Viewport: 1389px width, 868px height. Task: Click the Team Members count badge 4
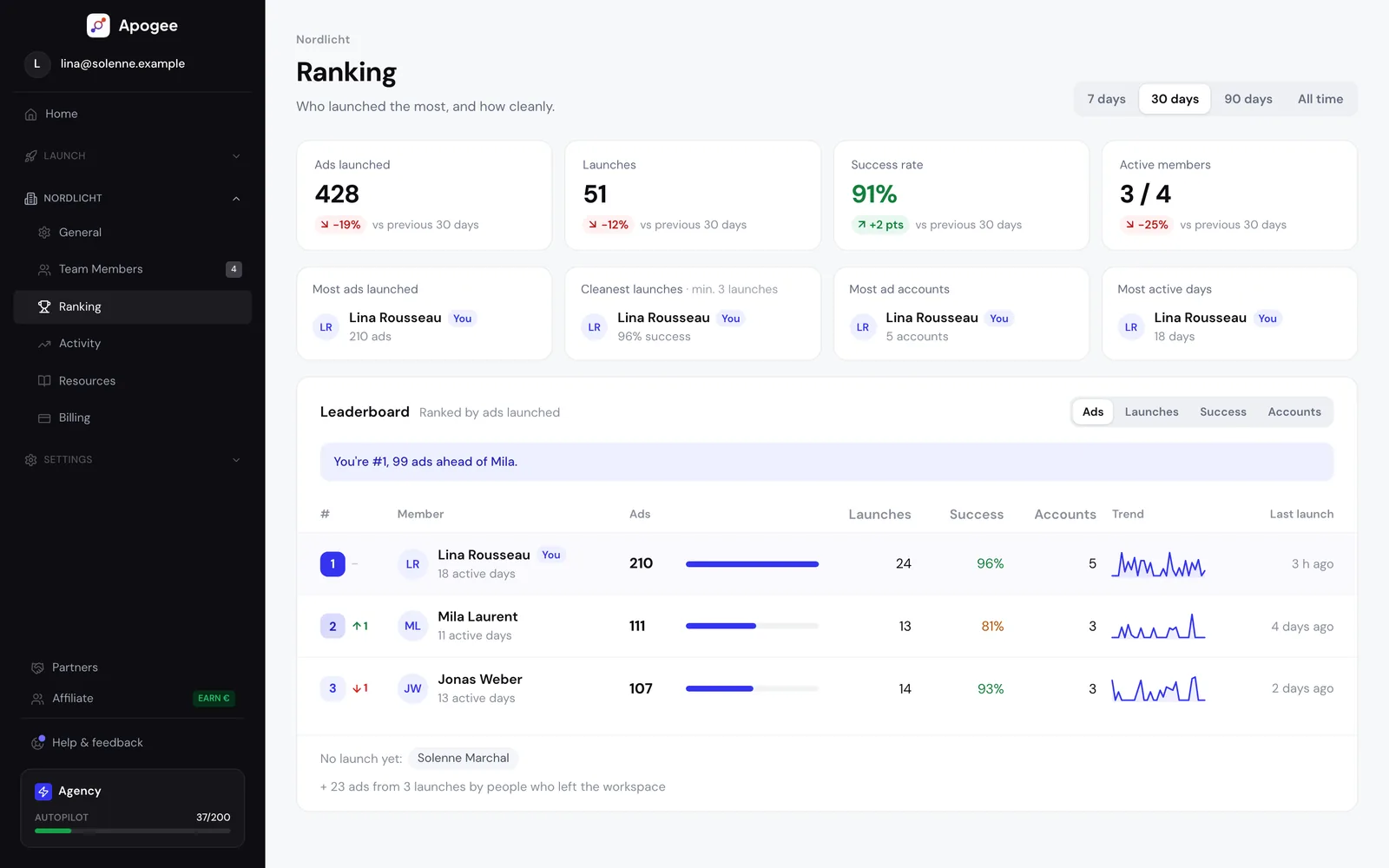coord(234,270)
